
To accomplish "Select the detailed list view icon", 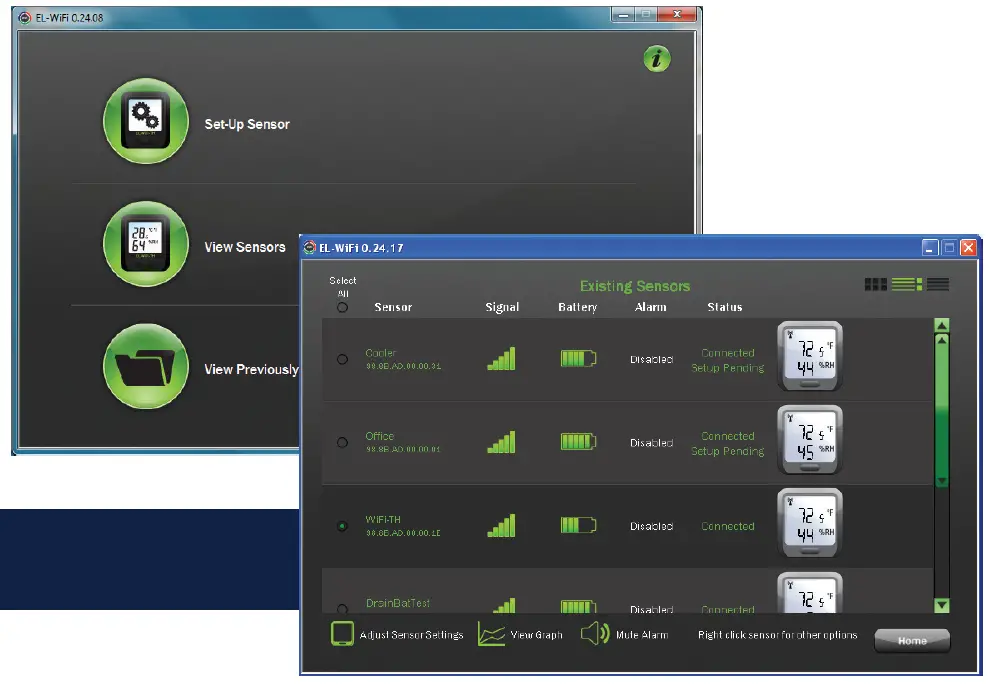I will (906, 284).
